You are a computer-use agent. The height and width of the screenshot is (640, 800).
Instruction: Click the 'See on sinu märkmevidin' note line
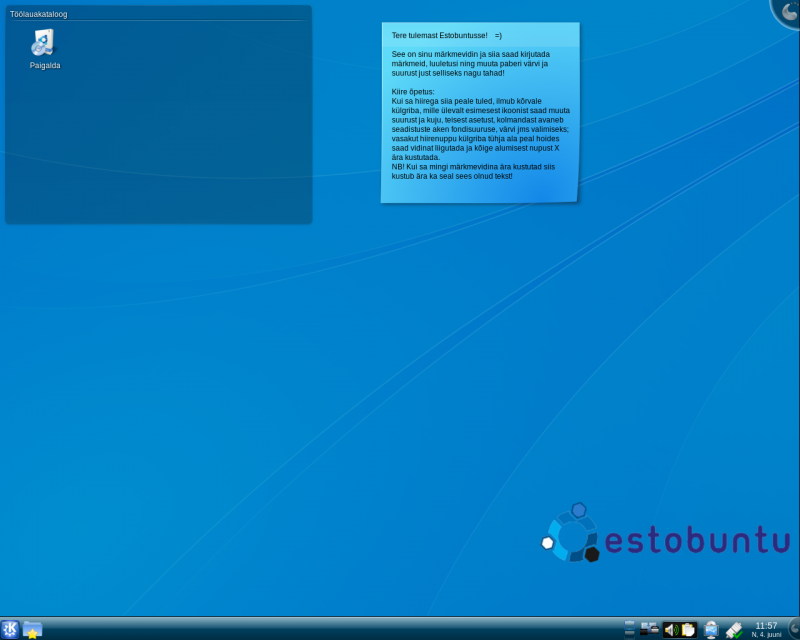(470, 54)
